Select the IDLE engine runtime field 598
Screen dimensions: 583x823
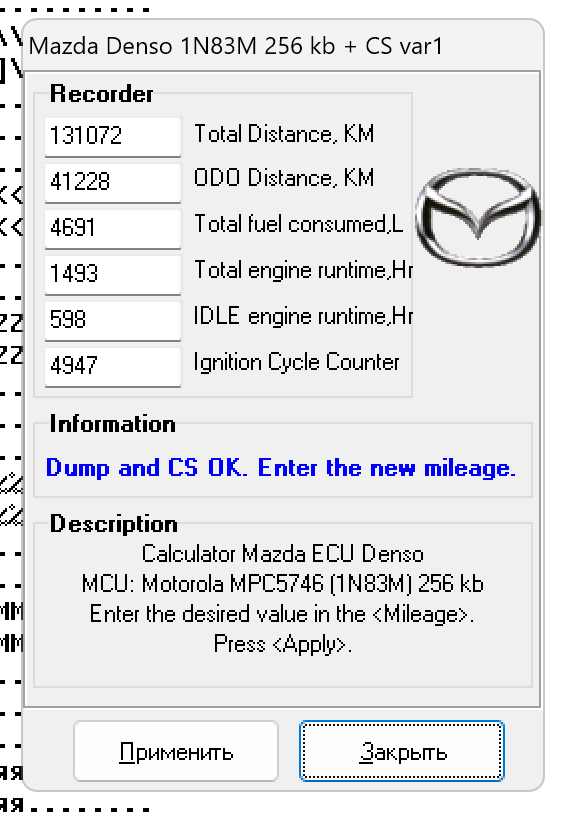113,320
